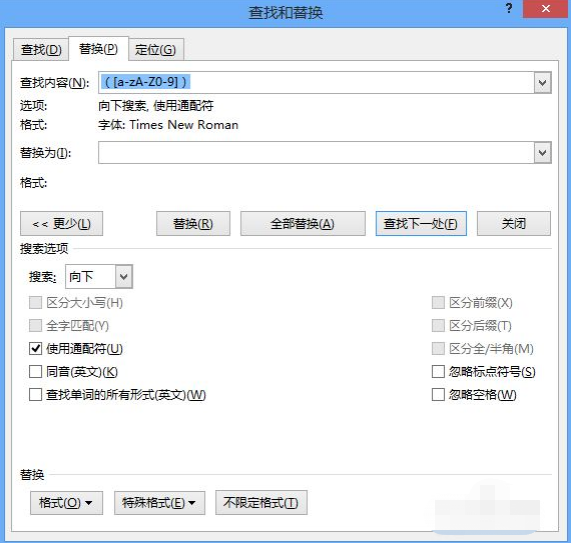Open the 格式(O) dropdown menu button

pyautogui.click(x=66, y=503)
